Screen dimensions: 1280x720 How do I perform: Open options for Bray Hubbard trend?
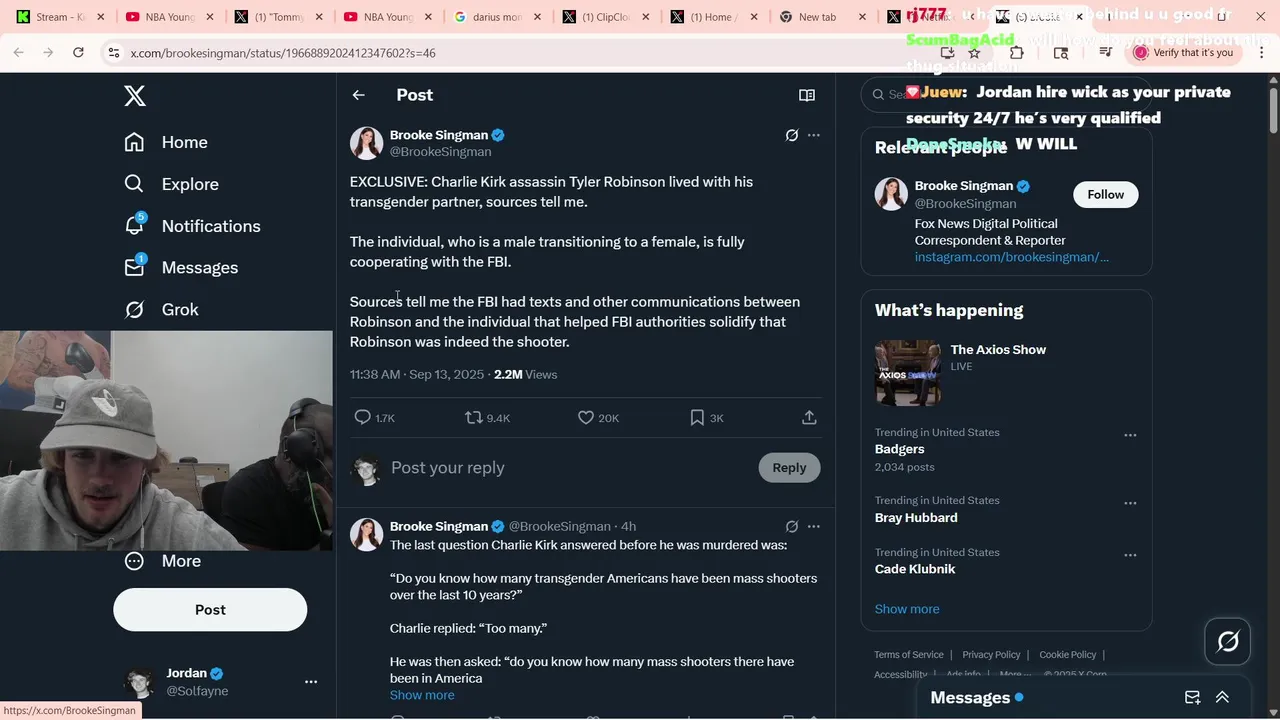(1130, 503)
